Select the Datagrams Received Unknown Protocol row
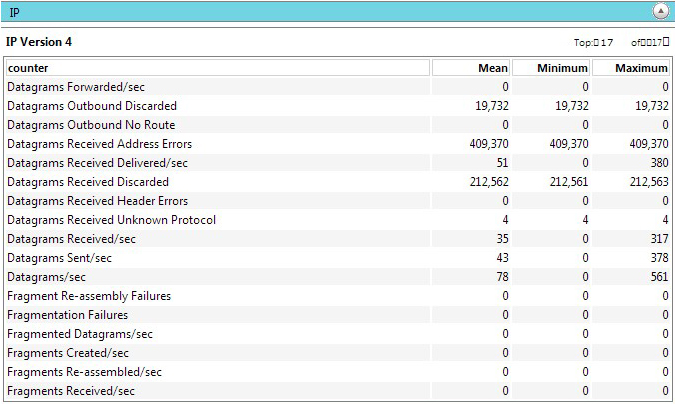This screenshot has width=675, height=404. pyautogui.click(x=338, y=220)
